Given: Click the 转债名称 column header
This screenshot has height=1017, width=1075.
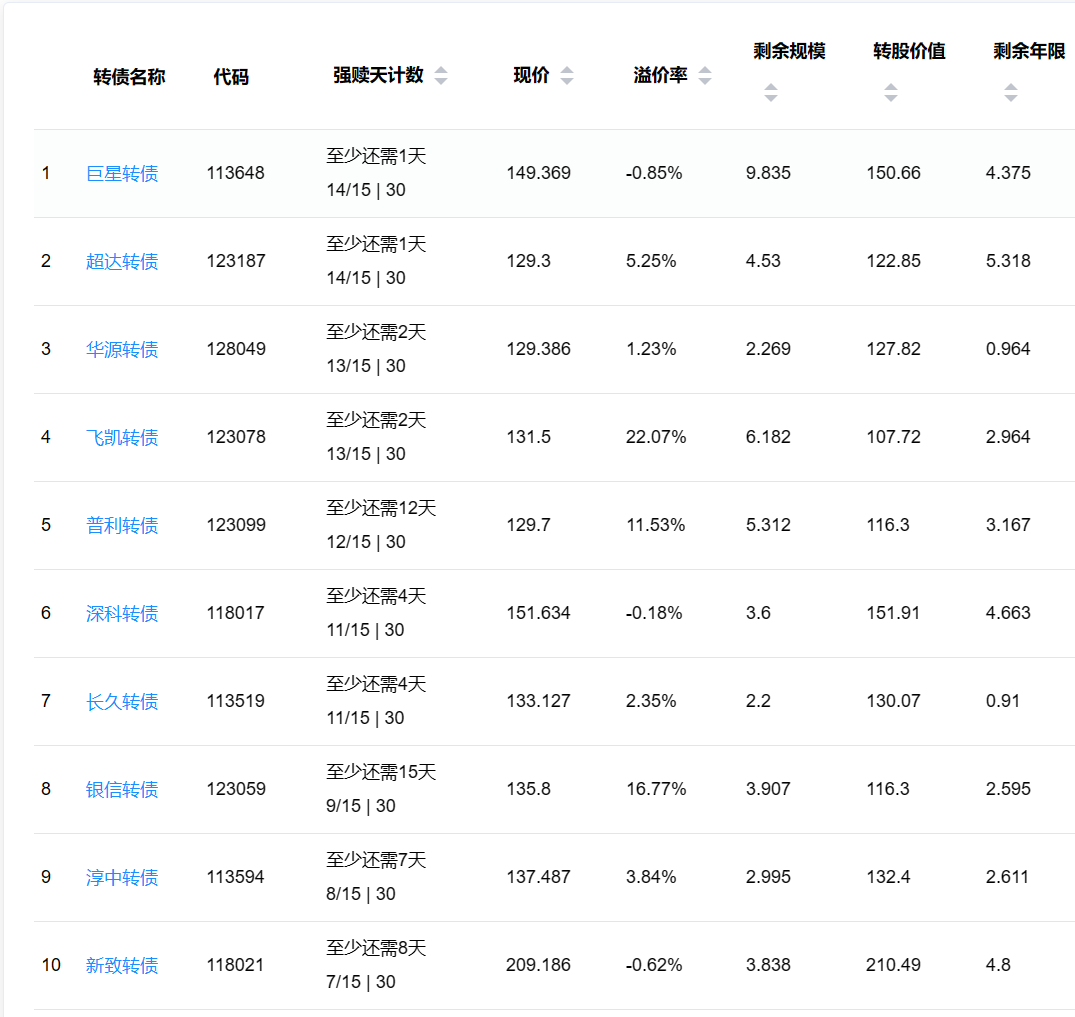Looking at the screenshot, I should 129,77.
